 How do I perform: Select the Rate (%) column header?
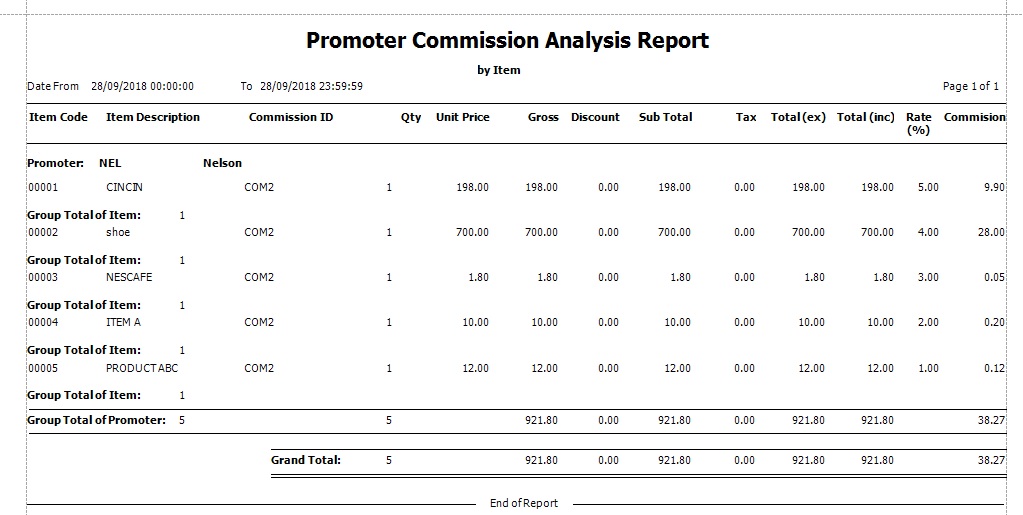tap(918, 123)
